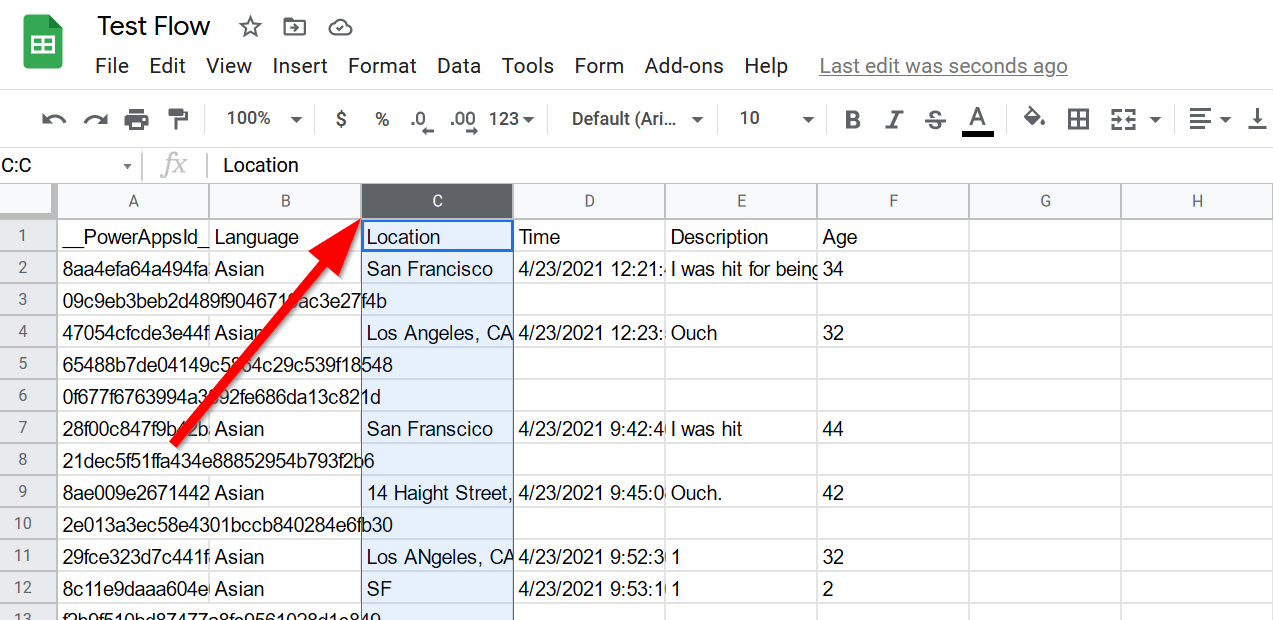The height and width of the screenshot is (620, 1273).
Task: Click the redo arrow icon
Action: 95,120
